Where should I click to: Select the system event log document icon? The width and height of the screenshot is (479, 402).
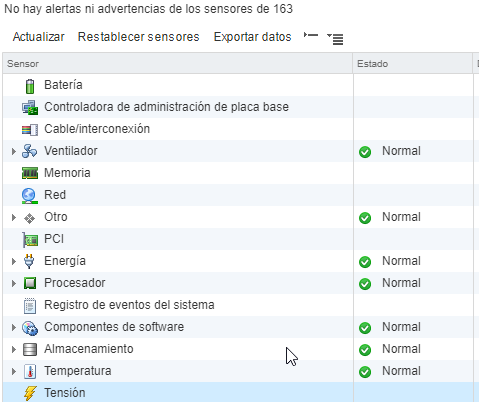point(30,306)
